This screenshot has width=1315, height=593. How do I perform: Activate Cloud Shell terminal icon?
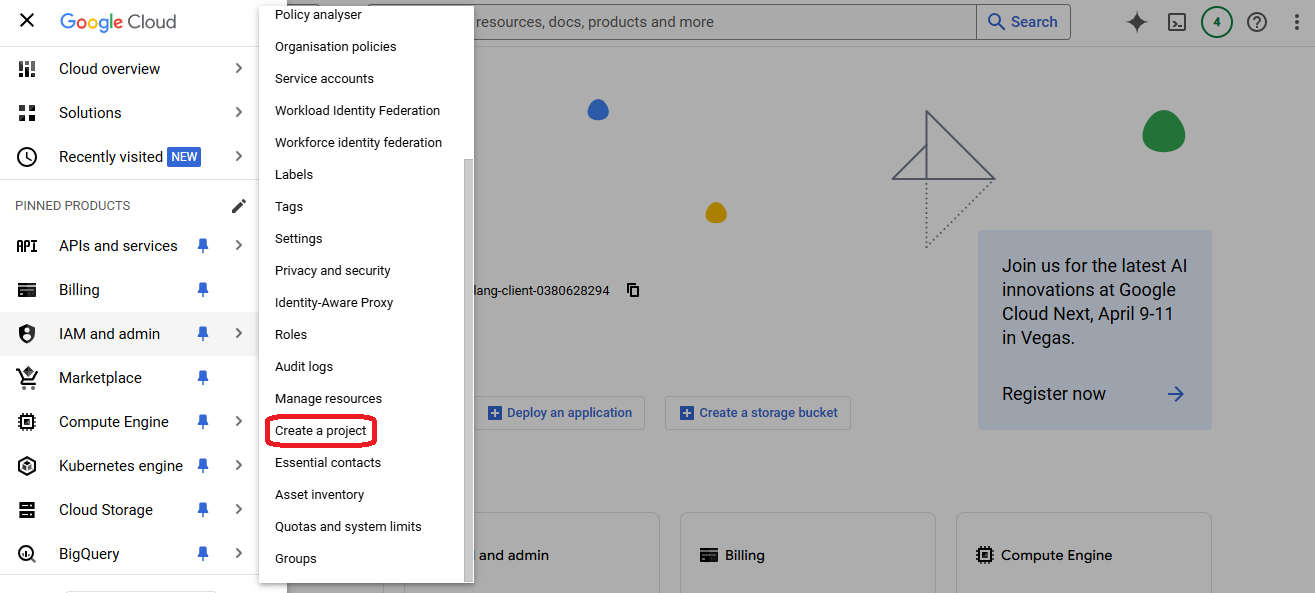(1177, 22)
